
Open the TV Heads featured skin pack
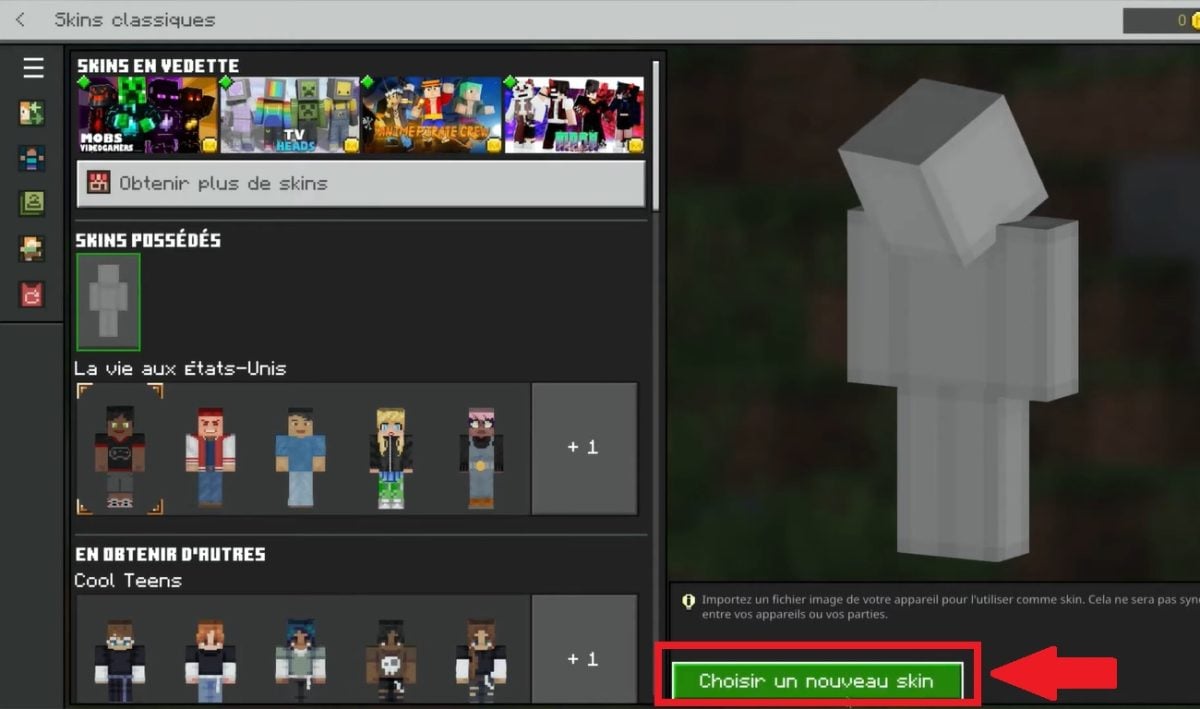pyautogui.click(x=290, y=115)
